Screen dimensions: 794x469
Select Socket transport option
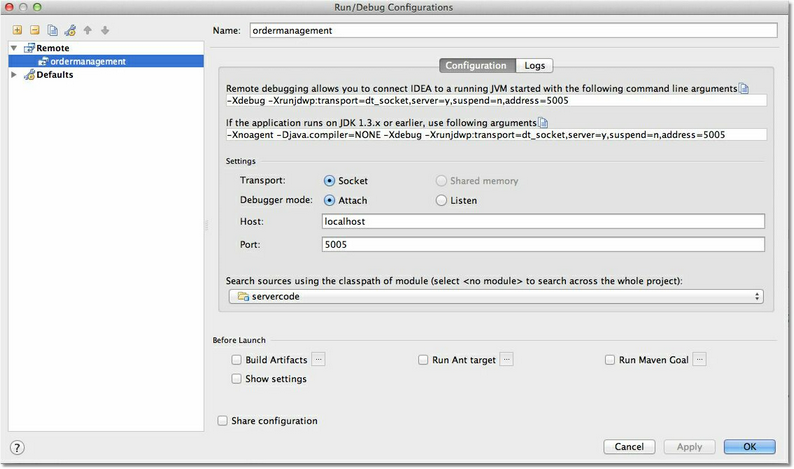tap(329, 181)
